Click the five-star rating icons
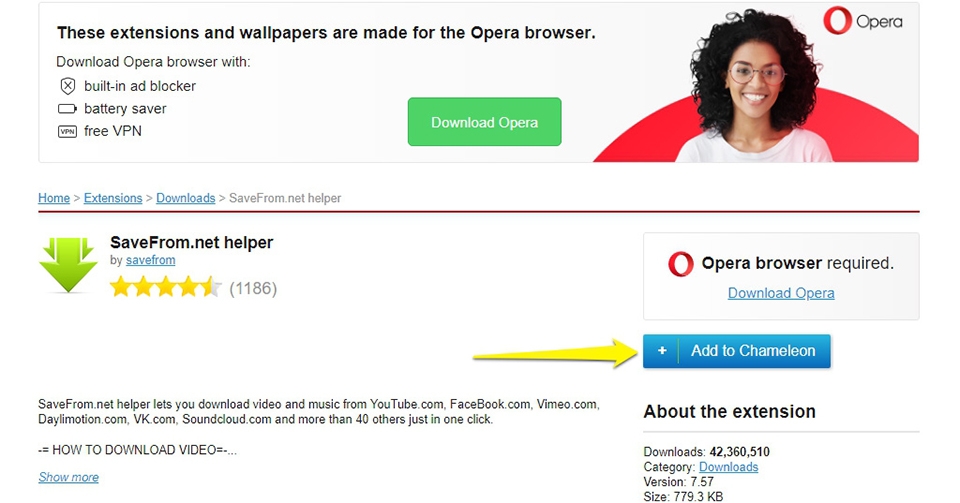960x503 pixels. [166, 287]
